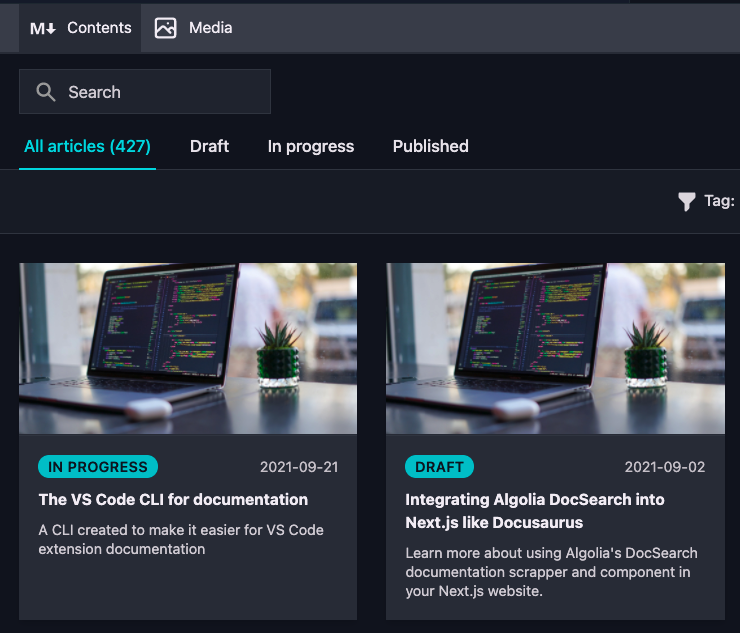Click the magnifying glass search icon

click(45, 92)
